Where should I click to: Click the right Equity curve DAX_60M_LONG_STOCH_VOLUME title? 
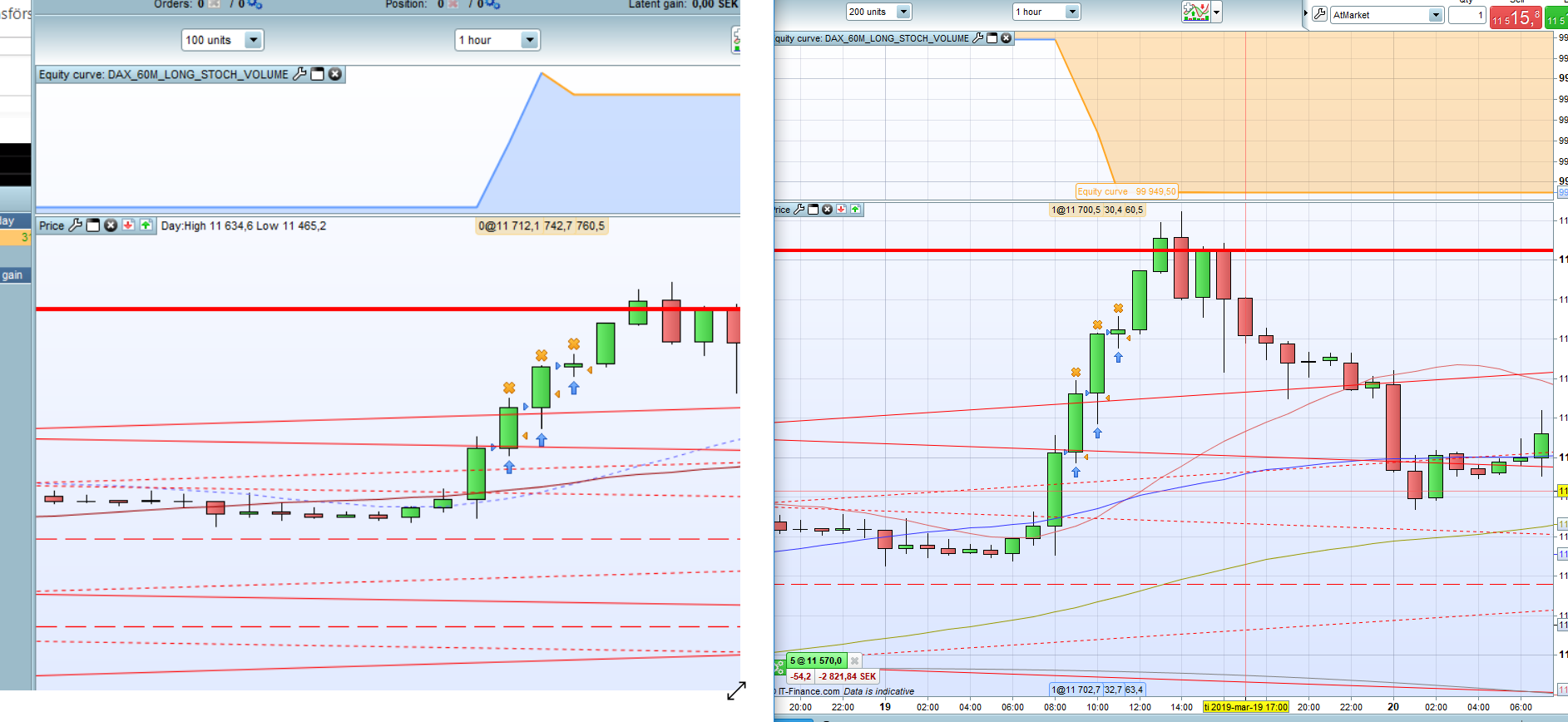click(x=872, y=38)
